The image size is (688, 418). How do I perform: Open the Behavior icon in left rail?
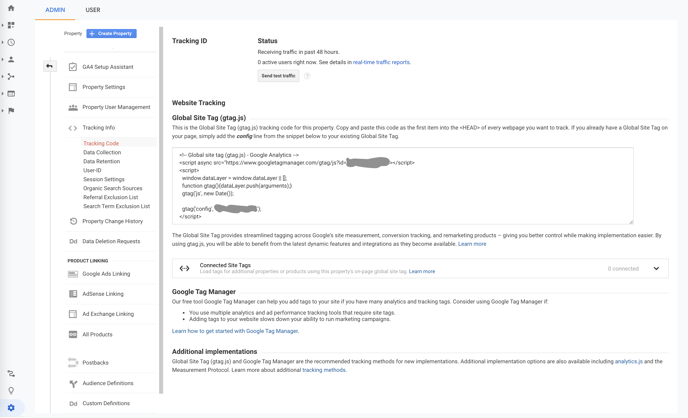(11, 93)
